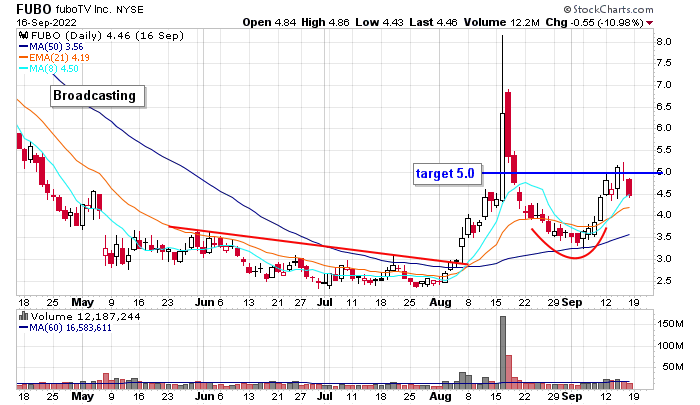Click the 'Broadcasting' annotation box
This screenshot has height=405, width=700.
[97, 96]
